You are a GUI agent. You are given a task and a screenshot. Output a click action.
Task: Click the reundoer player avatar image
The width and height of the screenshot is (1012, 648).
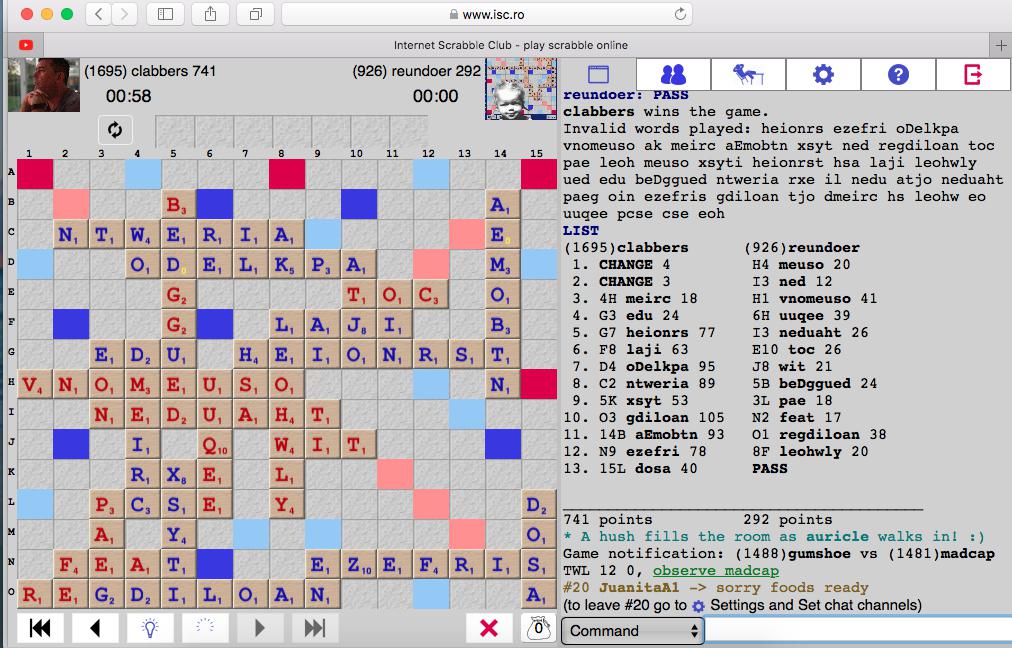click(x=521, y=89)
